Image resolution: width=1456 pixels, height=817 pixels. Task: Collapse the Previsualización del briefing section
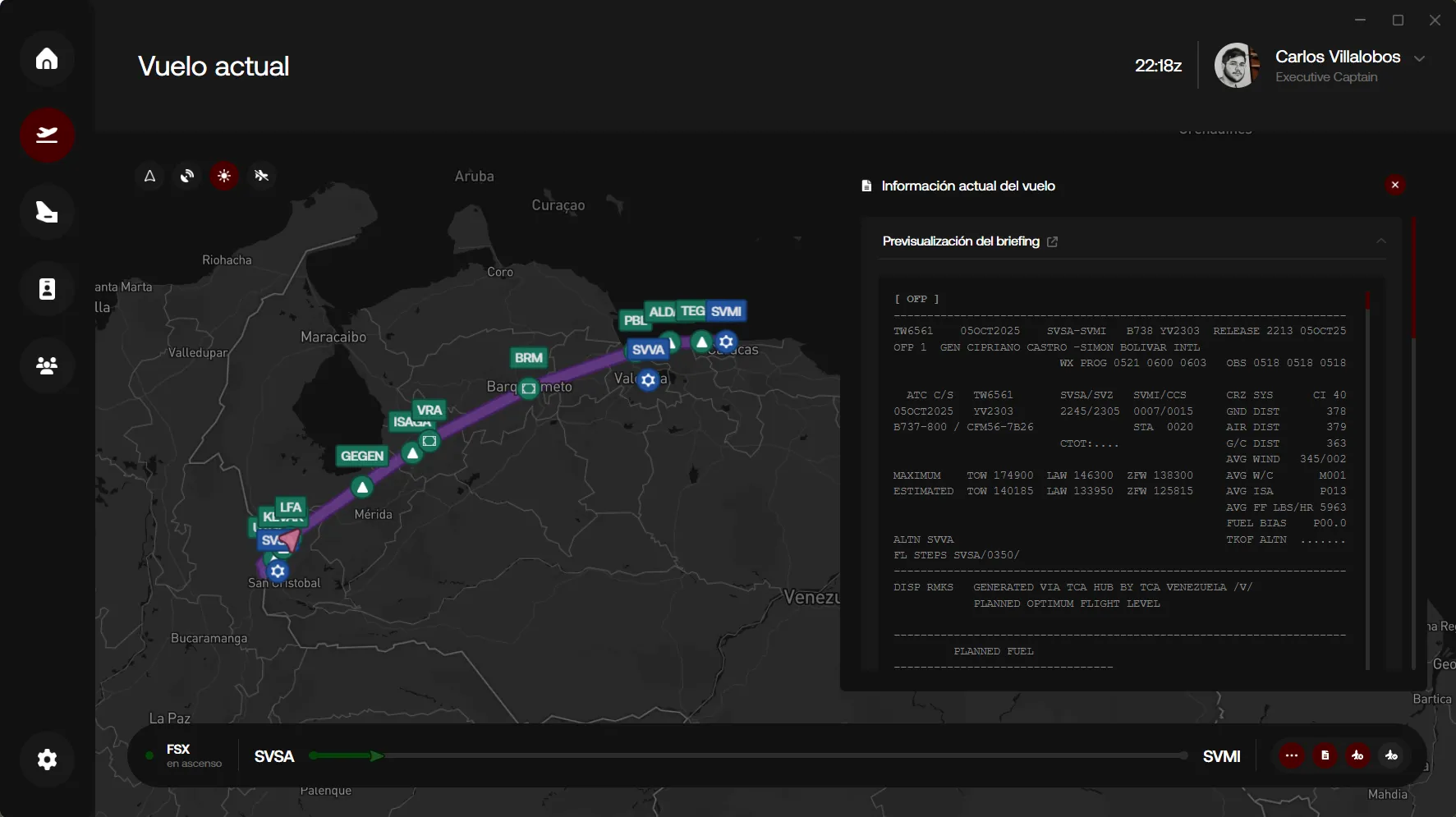[x=1381, y=241]
